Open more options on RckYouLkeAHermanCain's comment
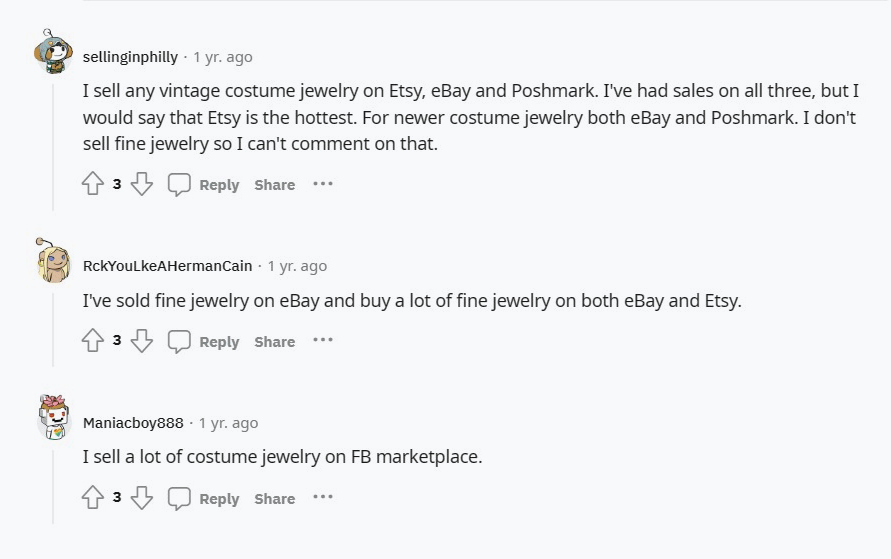Screen dimensions: 891x559 point(322,341)
